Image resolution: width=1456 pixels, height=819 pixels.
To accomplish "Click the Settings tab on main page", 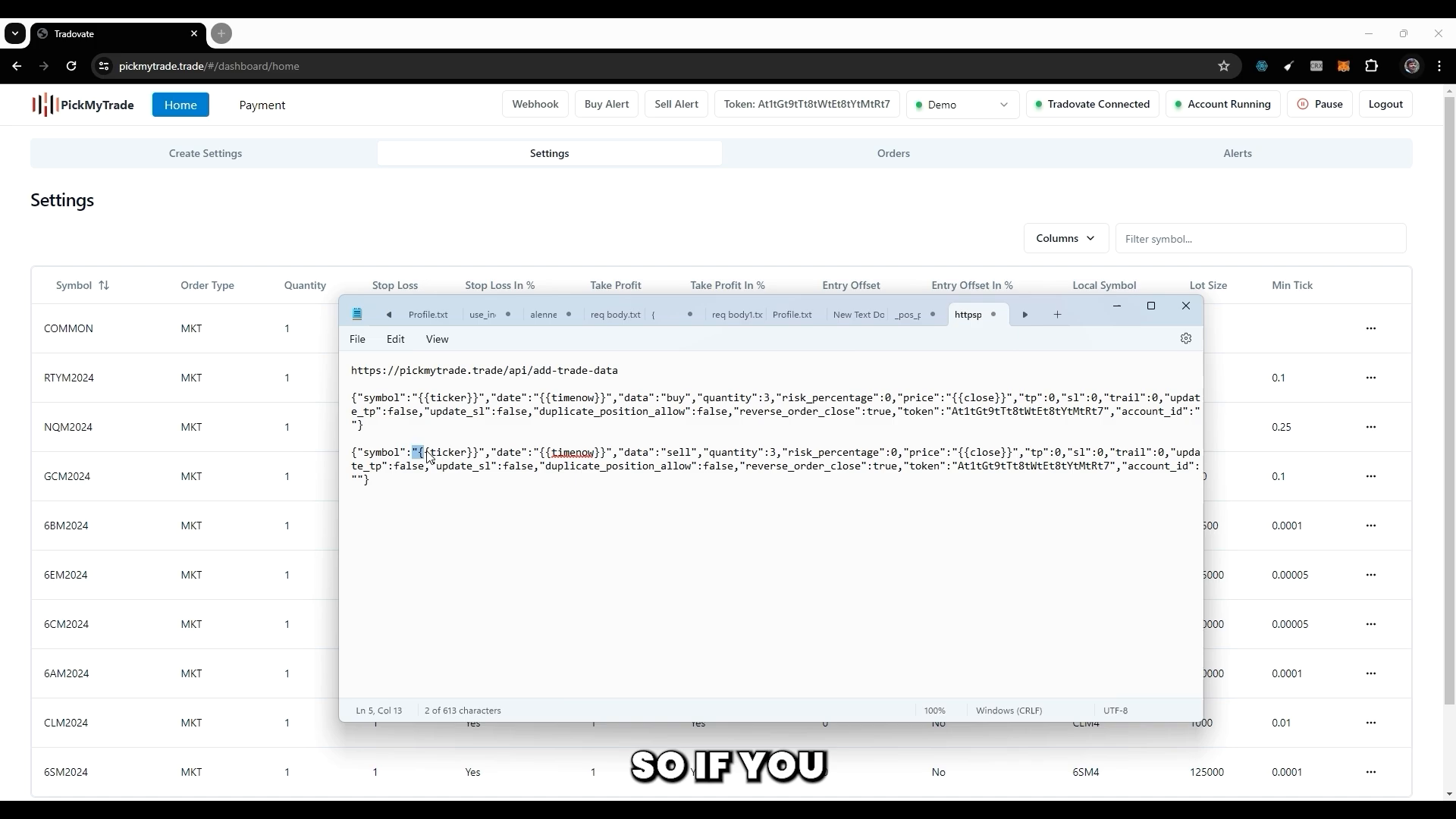I will 549,153.
